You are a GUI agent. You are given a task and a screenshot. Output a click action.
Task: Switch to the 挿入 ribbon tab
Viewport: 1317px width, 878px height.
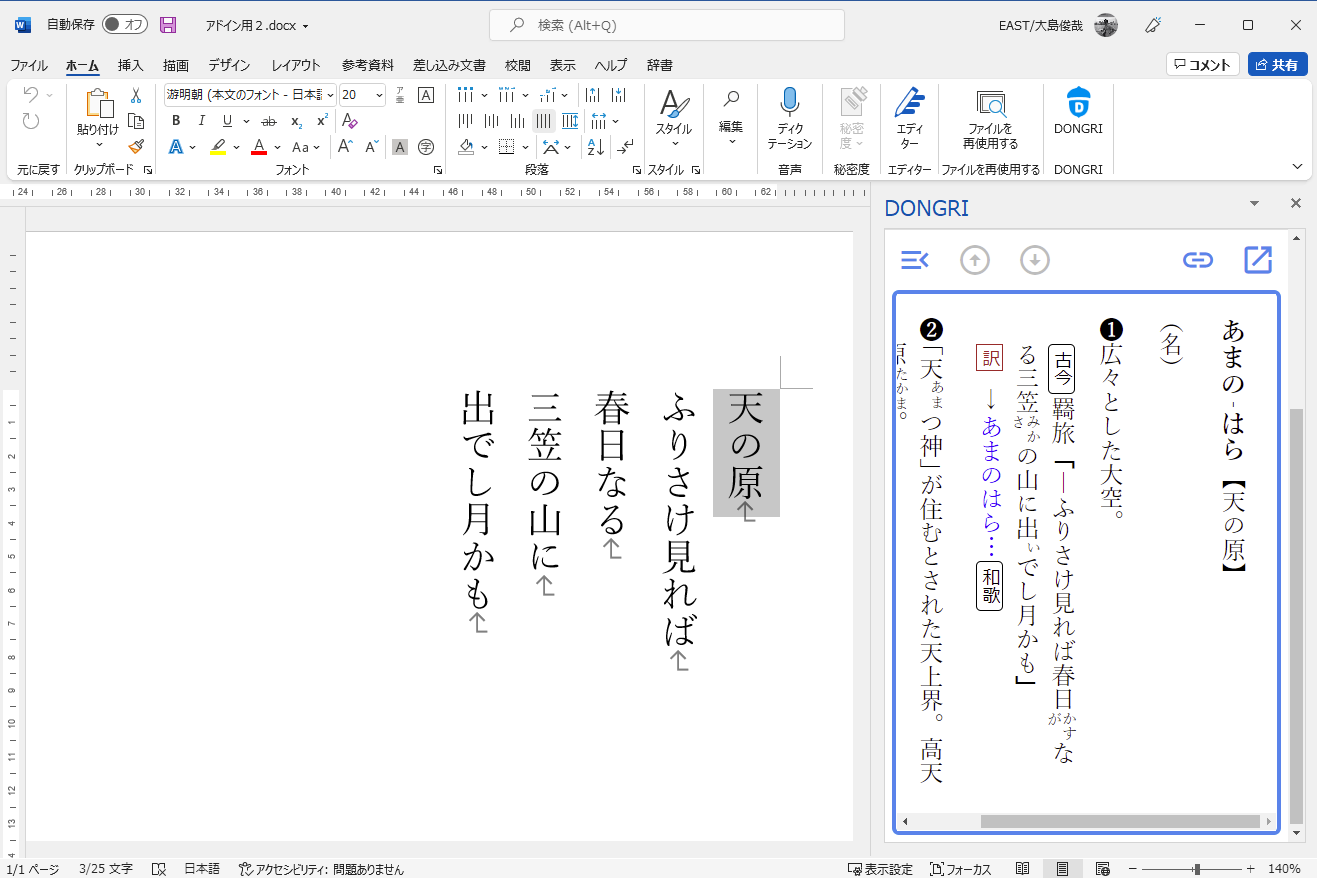click(130, 65)
